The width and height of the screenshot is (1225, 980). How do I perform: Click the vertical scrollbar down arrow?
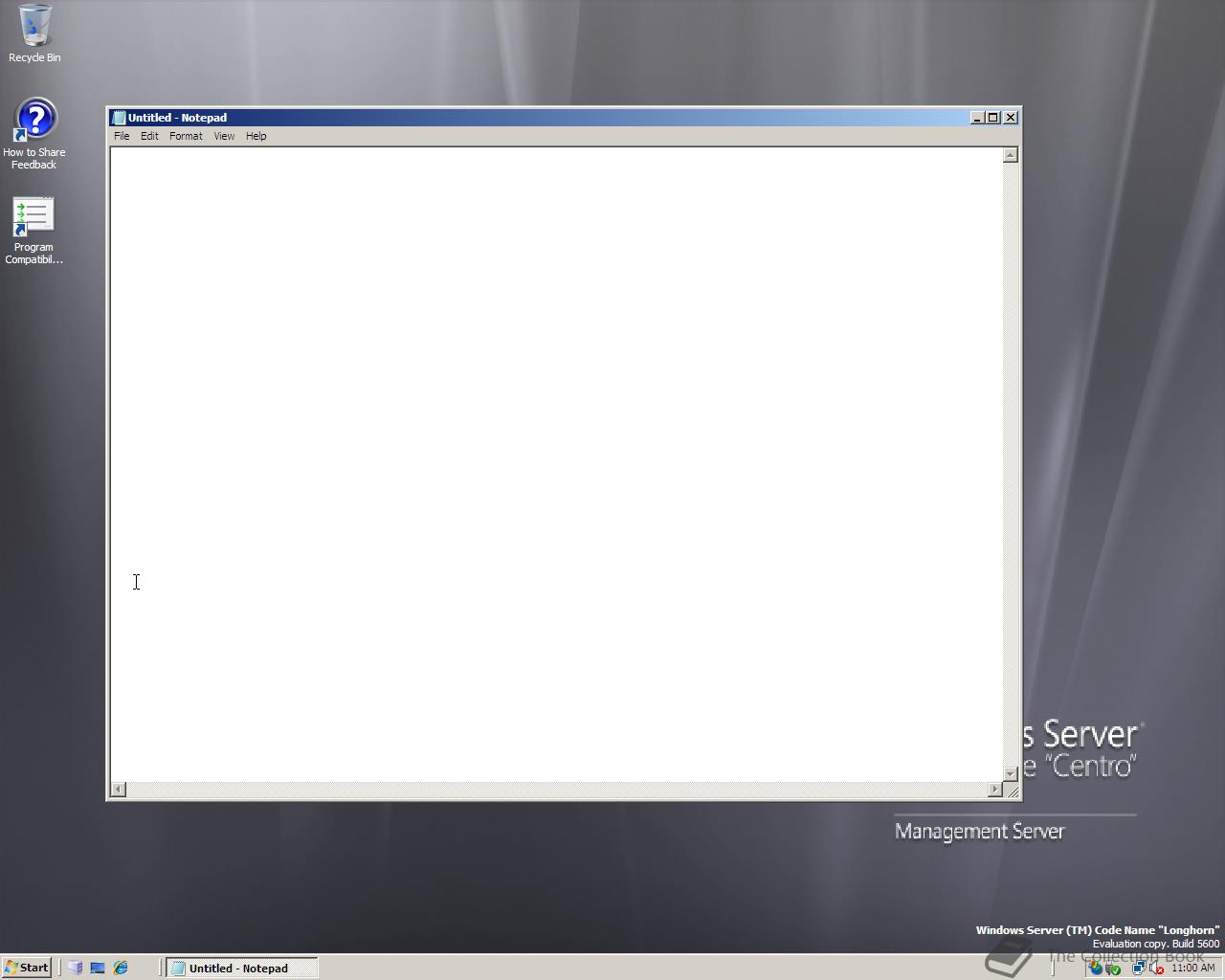coord(1010,773)
